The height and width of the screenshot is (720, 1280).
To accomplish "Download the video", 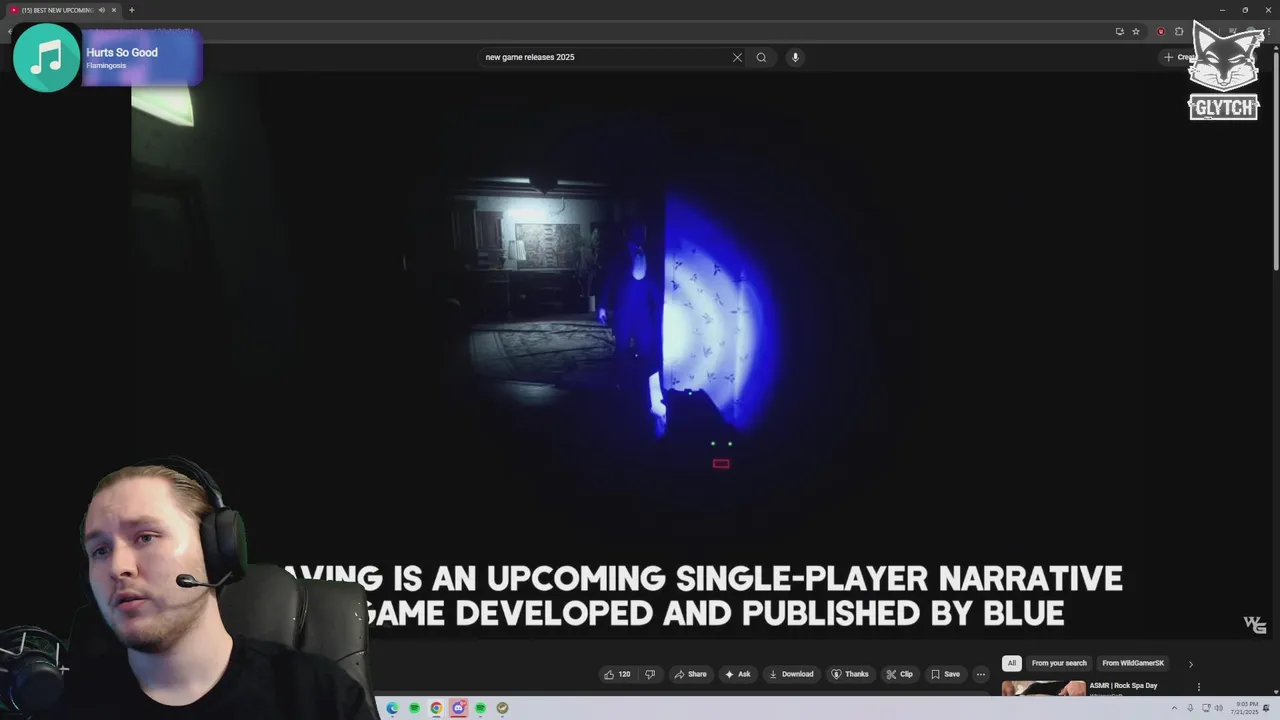I will tap(791, 674).
